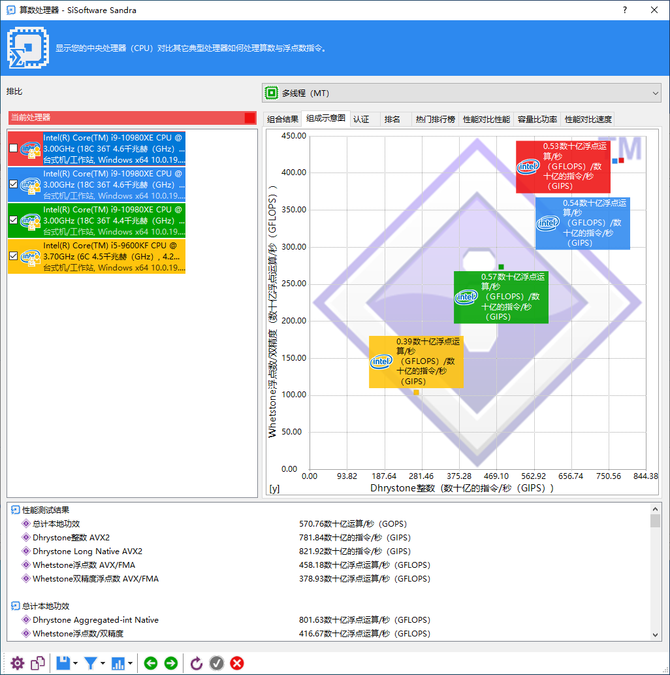
Task: Click the green chip icon in multithread combo
Action: click(272, 93)
